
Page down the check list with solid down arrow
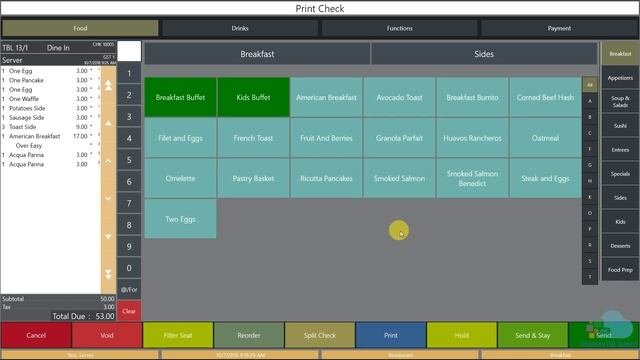click(x=108, y=237)
